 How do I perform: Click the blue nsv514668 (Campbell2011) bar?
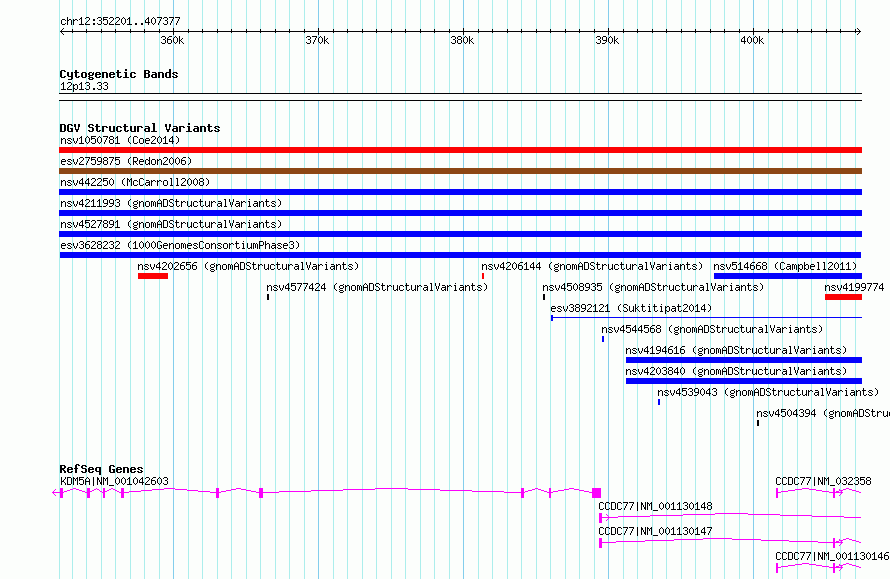788,276
